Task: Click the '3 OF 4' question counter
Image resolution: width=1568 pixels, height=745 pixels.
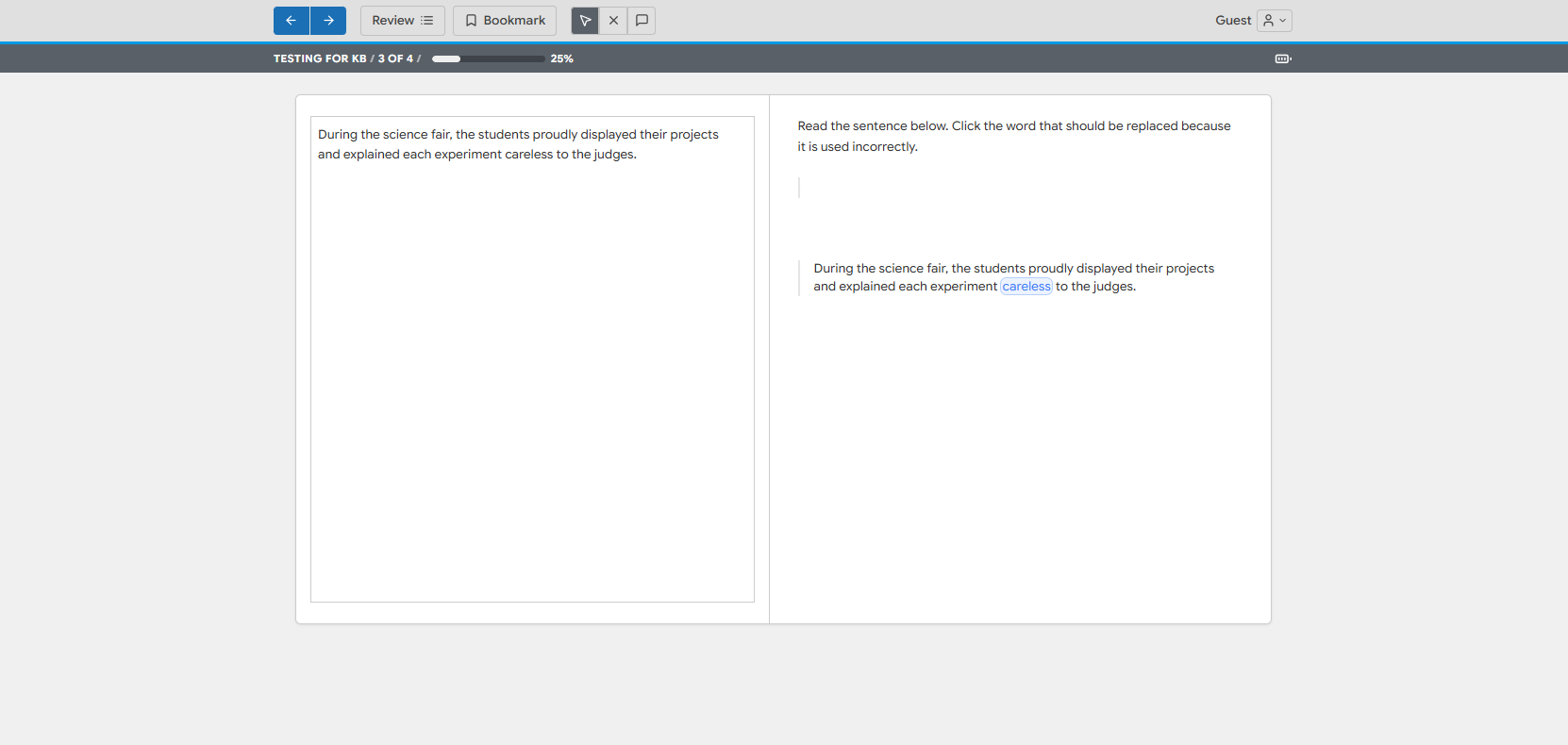Action: point(395,58)
